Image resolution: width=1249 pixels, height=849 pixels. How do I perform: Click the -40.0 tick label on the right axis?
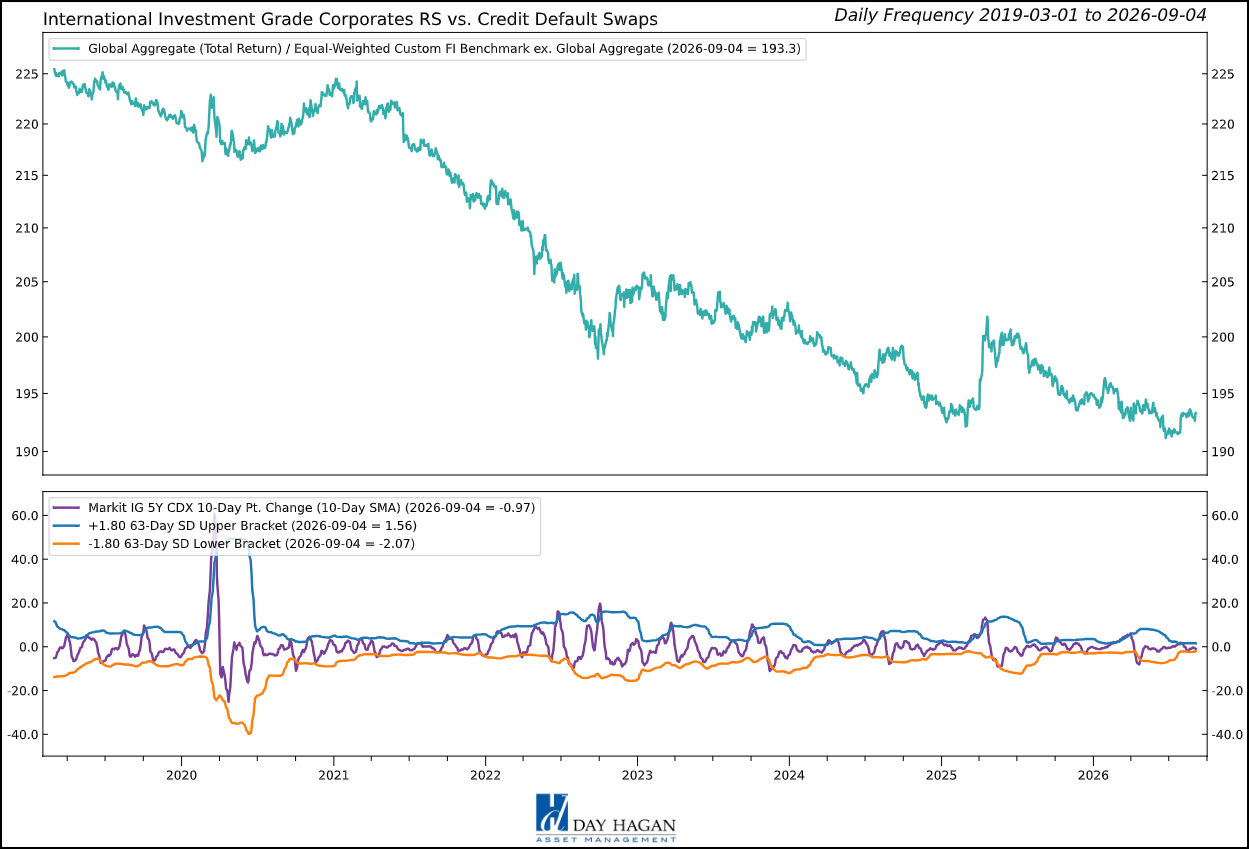(x=1229, y=735)
